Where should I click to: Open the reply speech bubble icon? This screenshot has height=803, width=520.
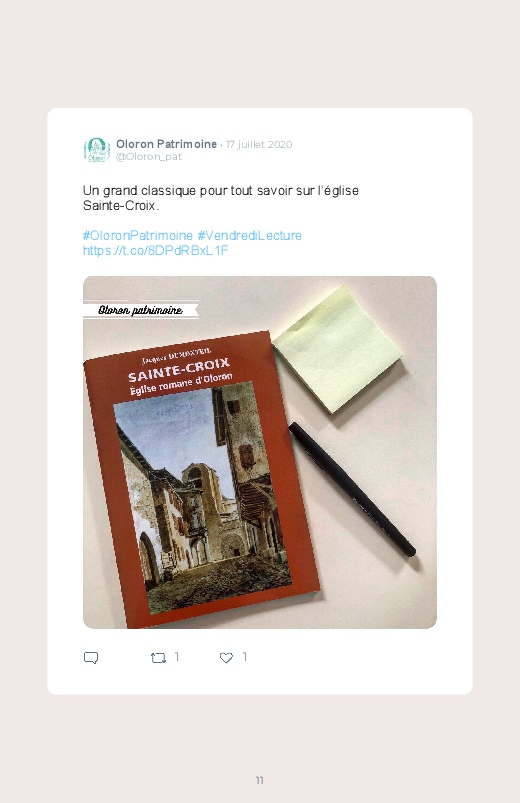(x=91, y=658)
